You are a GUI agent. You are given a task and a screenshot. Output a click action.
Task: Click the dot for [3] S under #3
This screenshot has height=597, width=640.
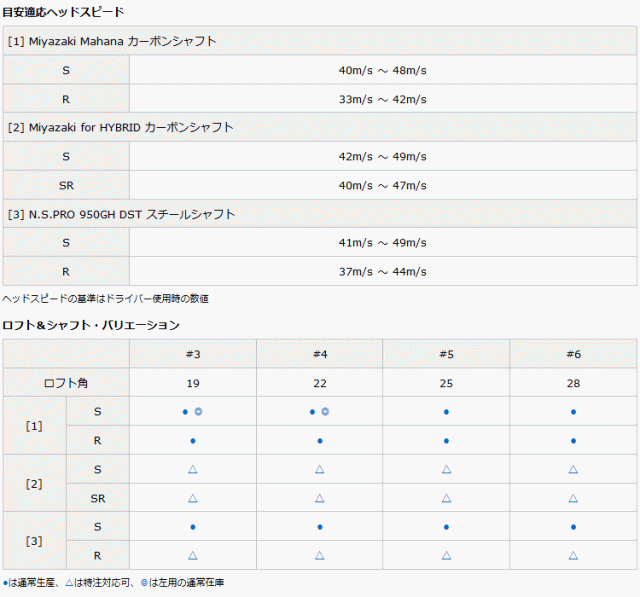(x=192, y=526)
